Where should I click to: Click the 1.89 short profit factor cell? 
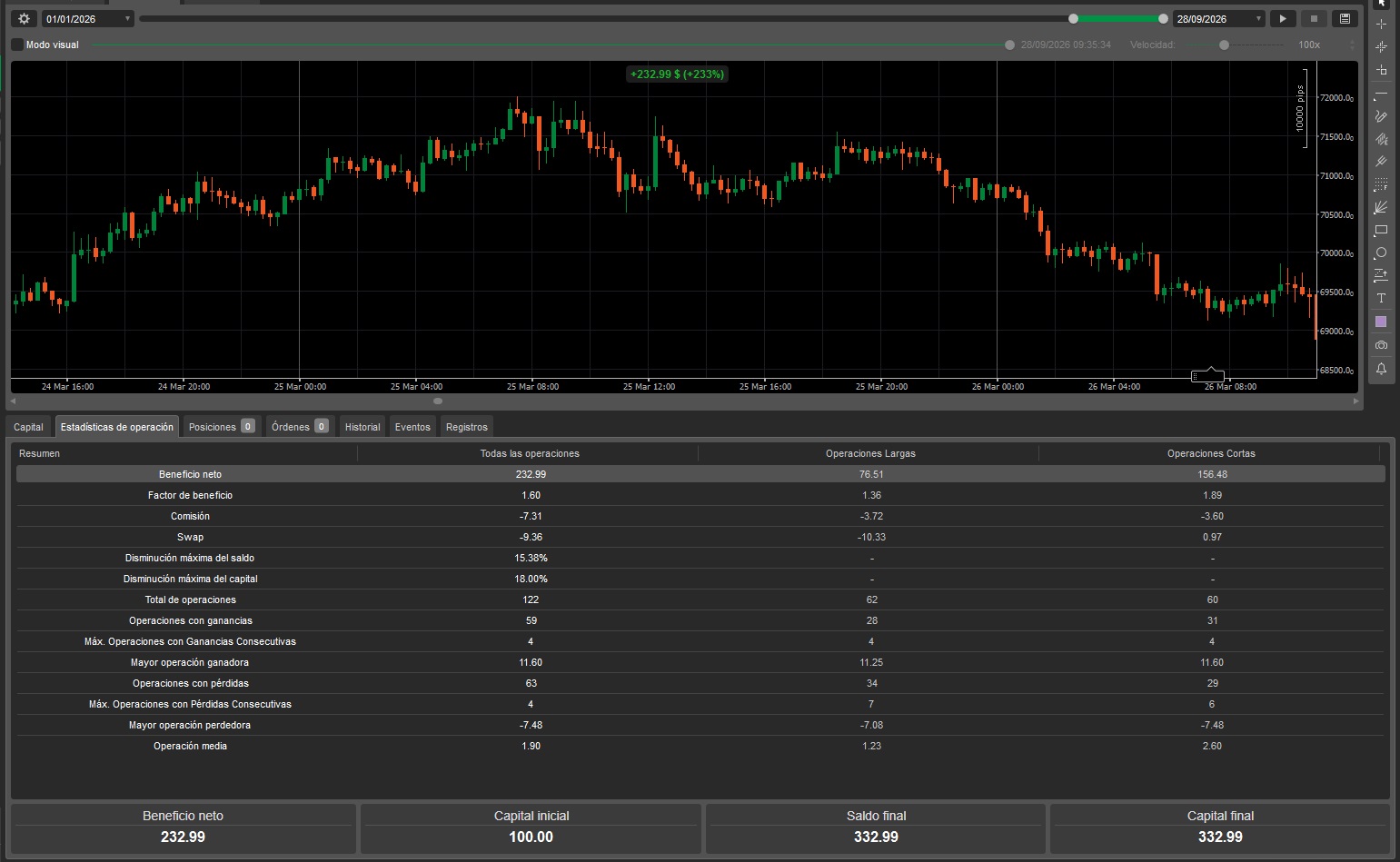pos(1212,495)
